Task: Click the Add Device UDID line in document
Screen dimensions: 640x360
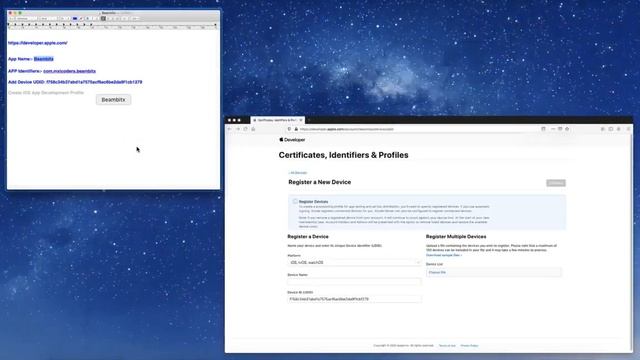Action: (x=75, y=82)
